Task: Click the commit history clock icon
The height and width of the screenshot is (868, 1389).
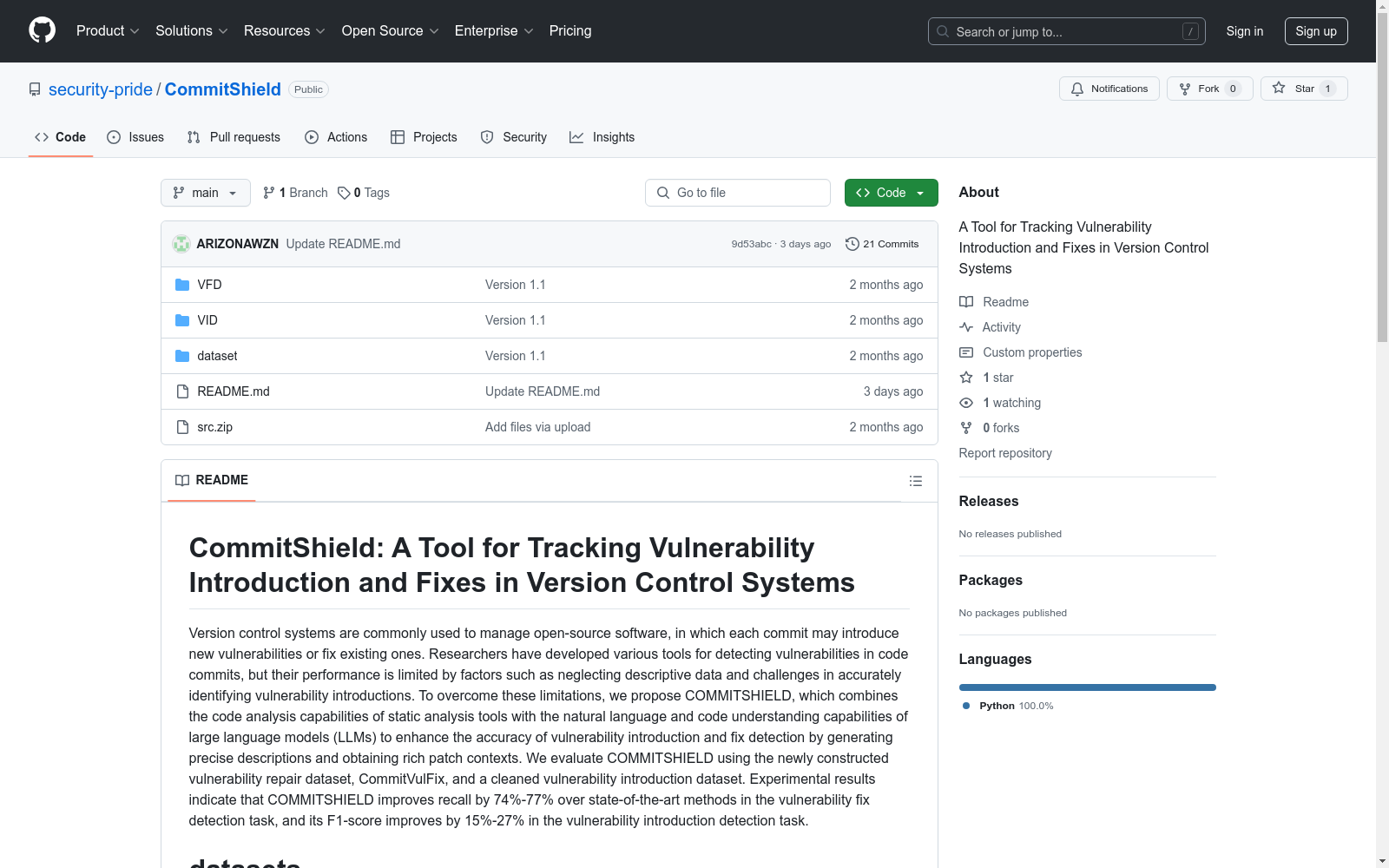Action: (852, 244)
